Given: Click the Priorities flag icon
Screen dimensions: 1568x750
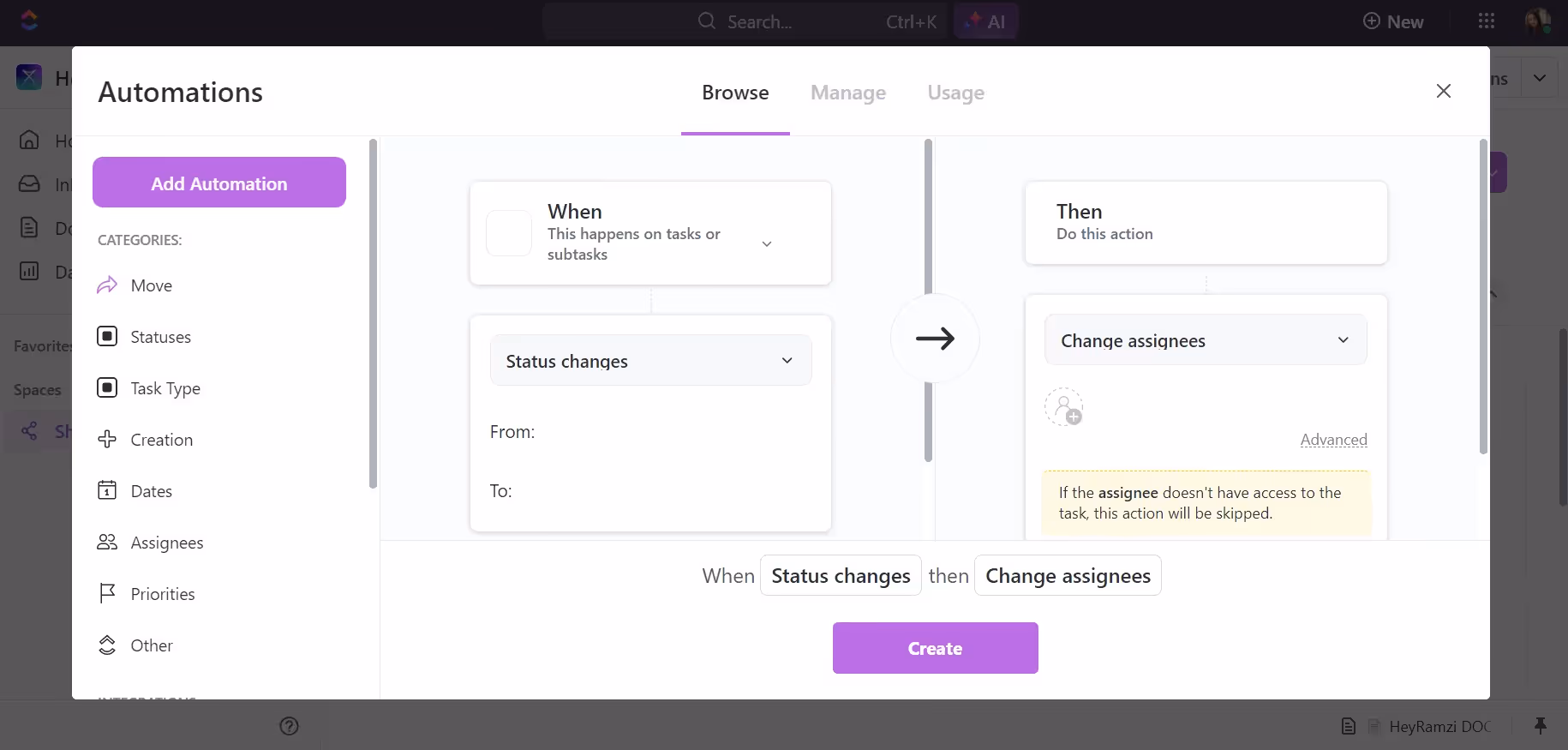Looking at the screenshot, I should [107, 594].
